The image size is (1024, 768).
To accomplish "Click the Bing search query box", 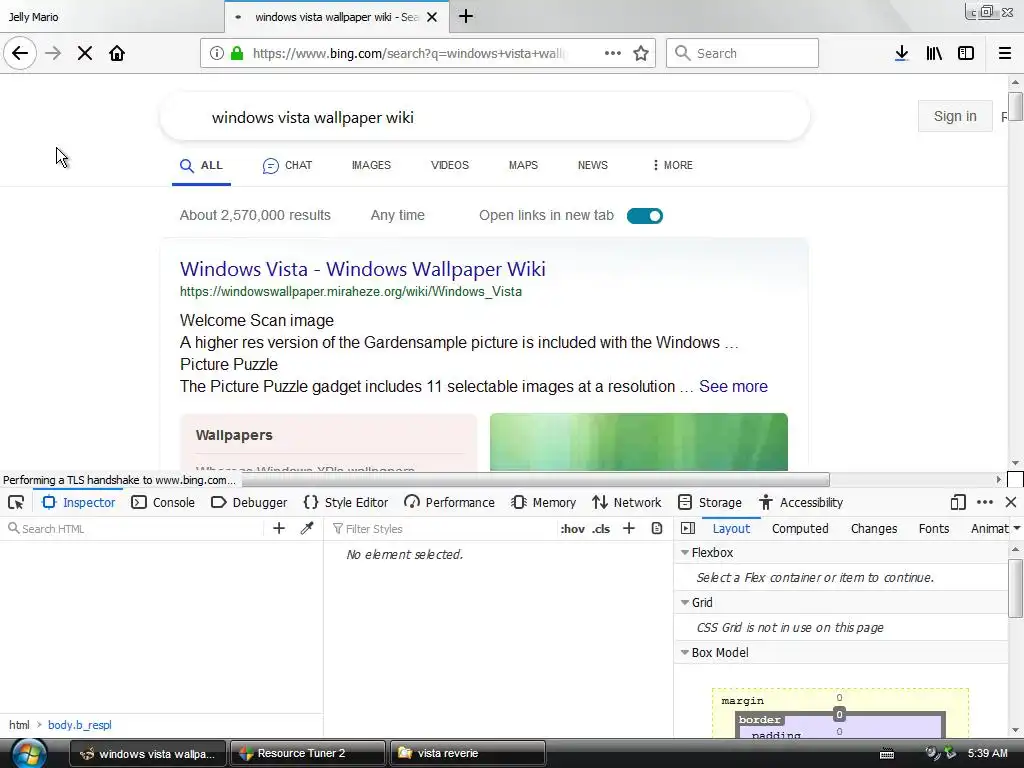I will pyautogui.click(x=485, y=118).
